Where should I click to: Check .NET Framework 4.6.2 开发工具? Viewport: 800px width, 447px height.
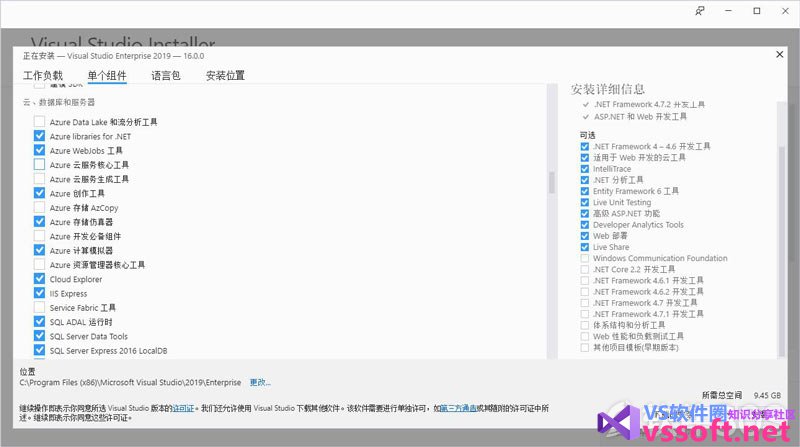pos(585,292)
